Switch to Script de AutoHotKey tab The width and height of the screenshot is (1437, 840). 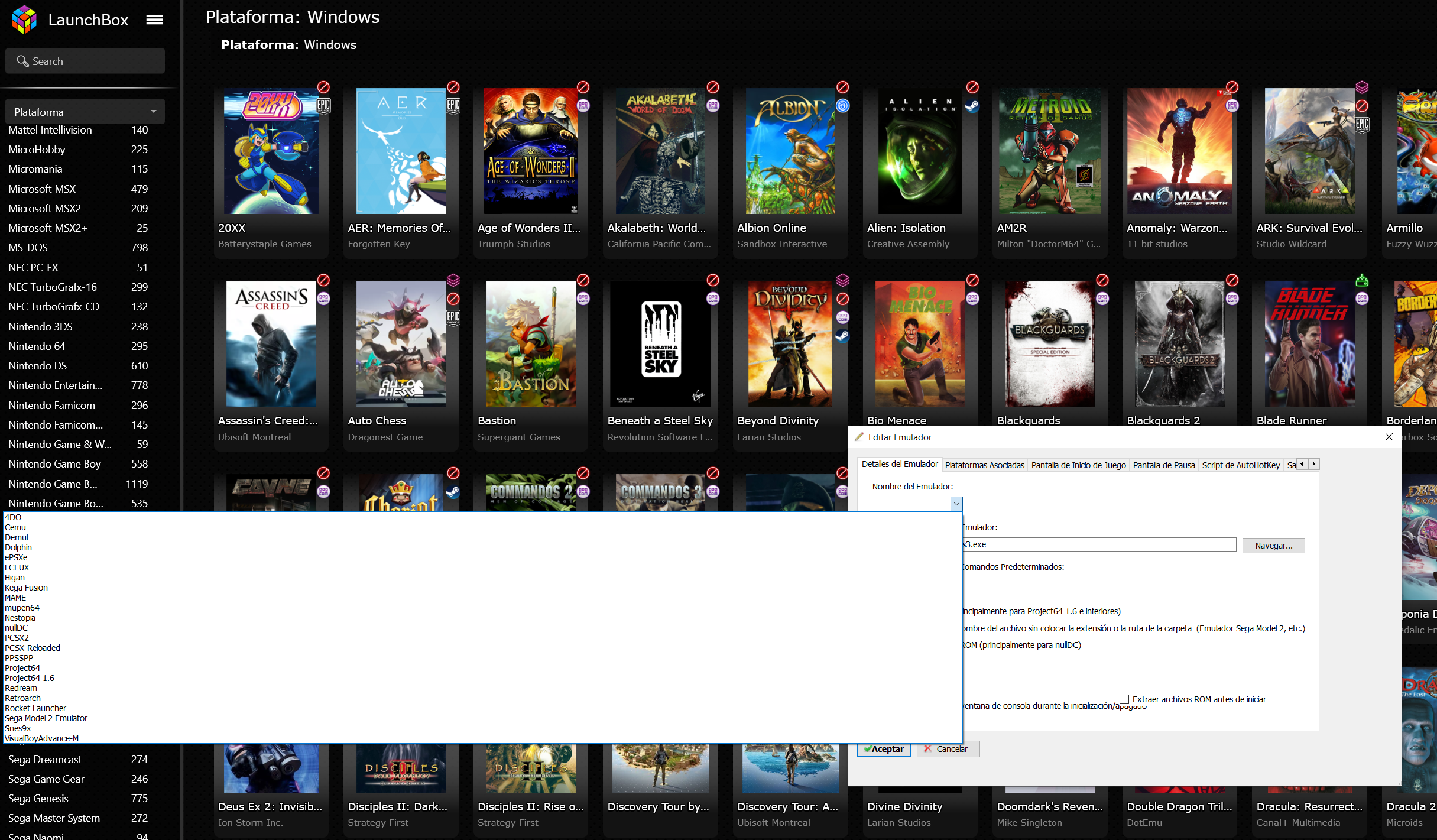[1241, 465]
